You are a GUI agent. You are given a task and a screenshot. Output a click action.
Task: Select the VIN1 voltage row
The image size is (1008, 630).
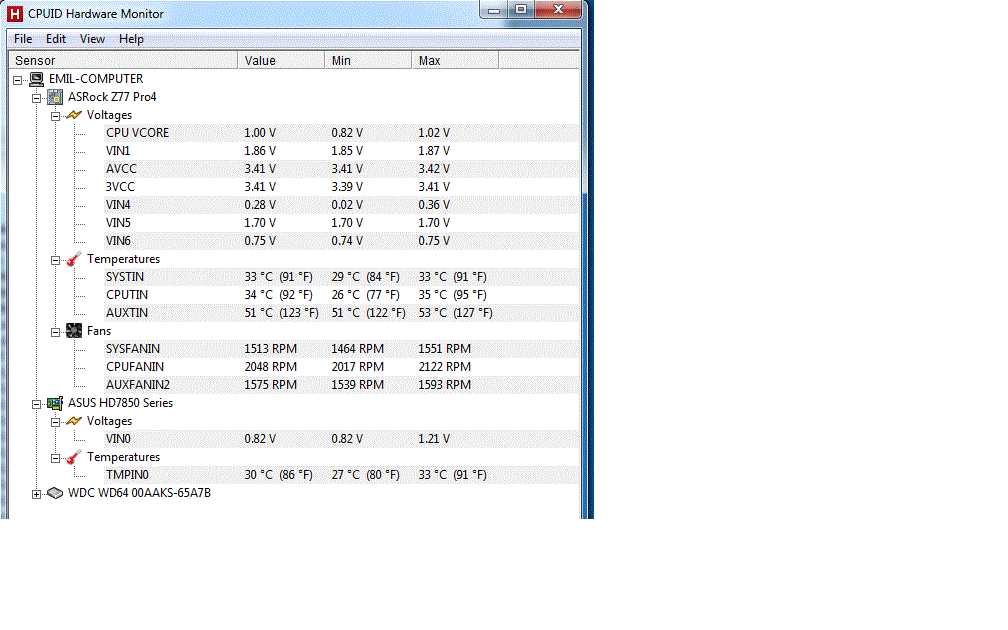(x=341, y=151)
